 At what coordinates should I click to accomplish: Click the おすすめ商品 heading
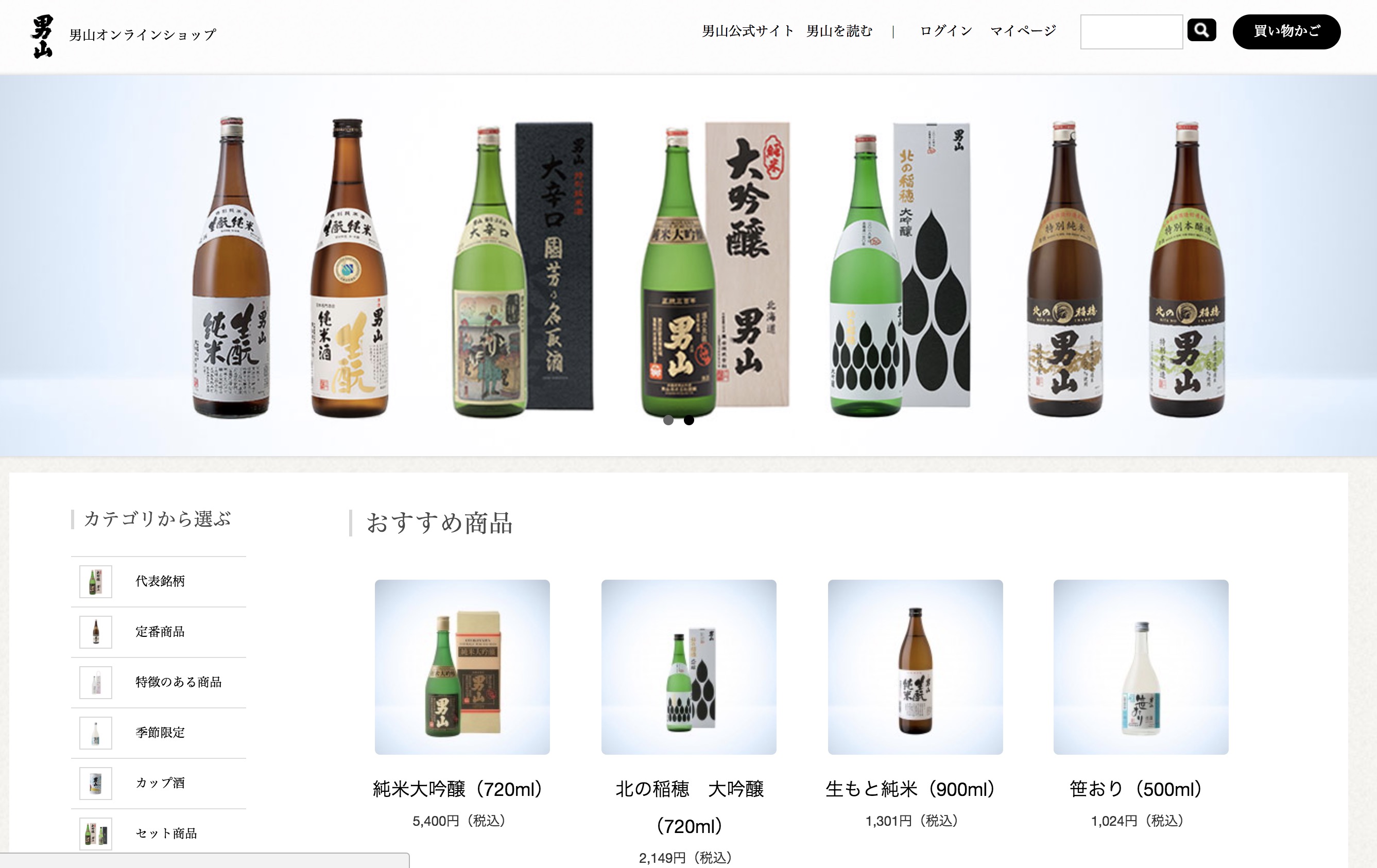(x=439, y=523)
